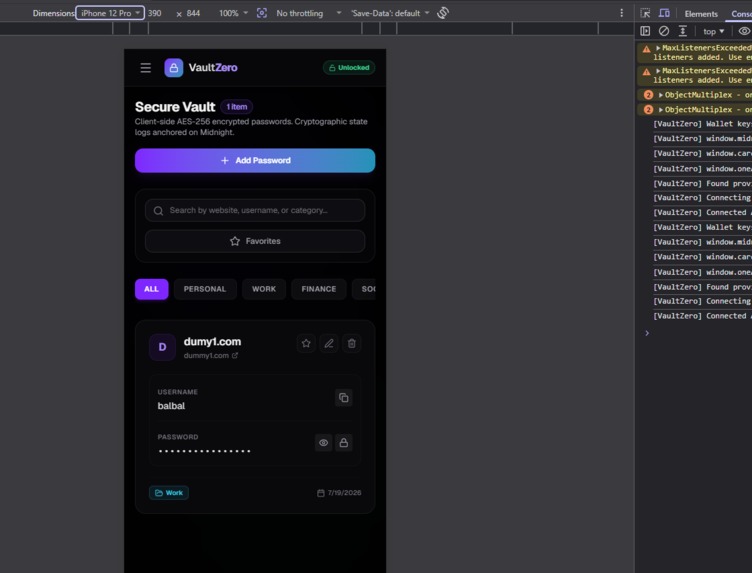Click the D avatar of dumy1.com
Viewport: 752px width, 573px height.
162,347
